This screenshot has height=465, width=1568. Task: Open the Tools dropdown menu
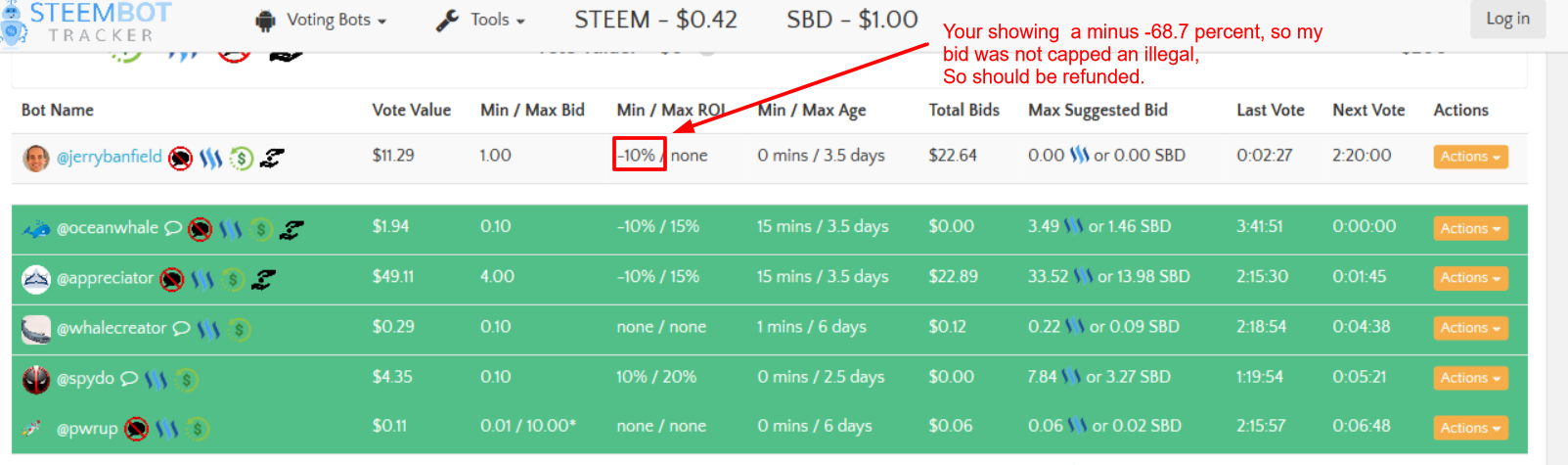(x=481, y=20)
